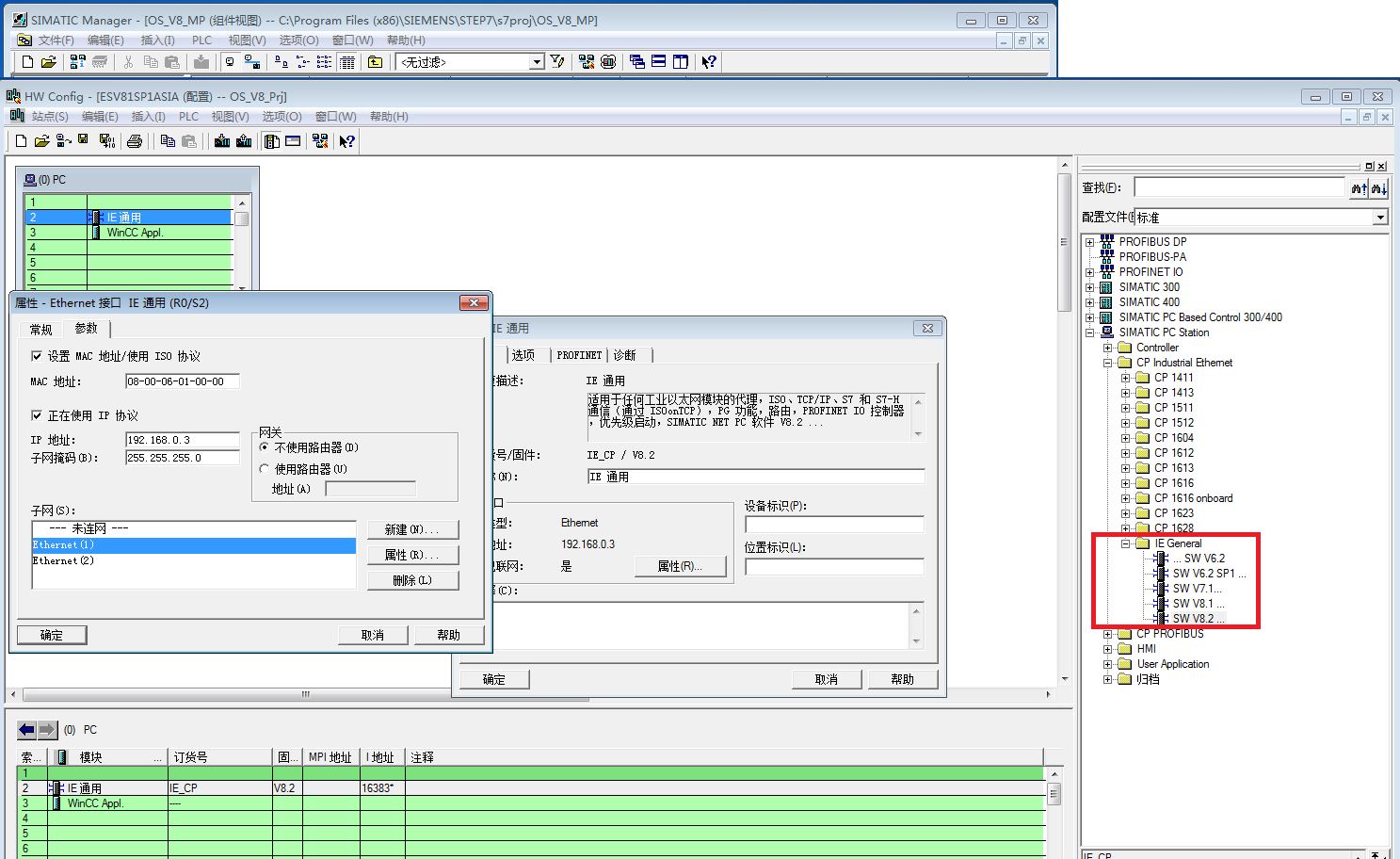
Task: Click Accessible Nodes icon in SIMATIC Manager
Action: (78, 62)
